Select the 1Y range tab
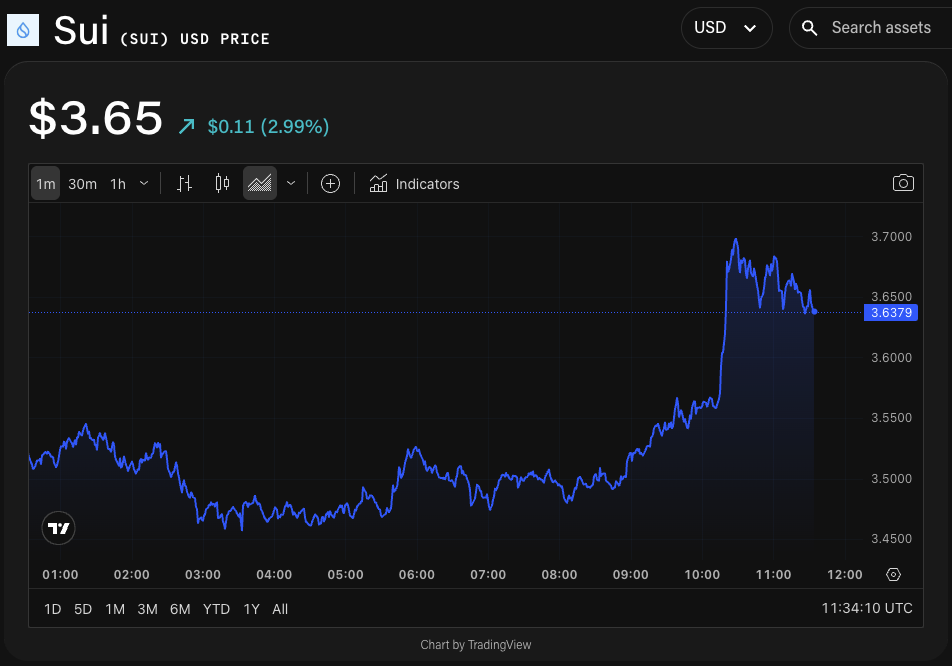This screenshot has width=952, height=666. pyautogui.click(x=251, y=608)
